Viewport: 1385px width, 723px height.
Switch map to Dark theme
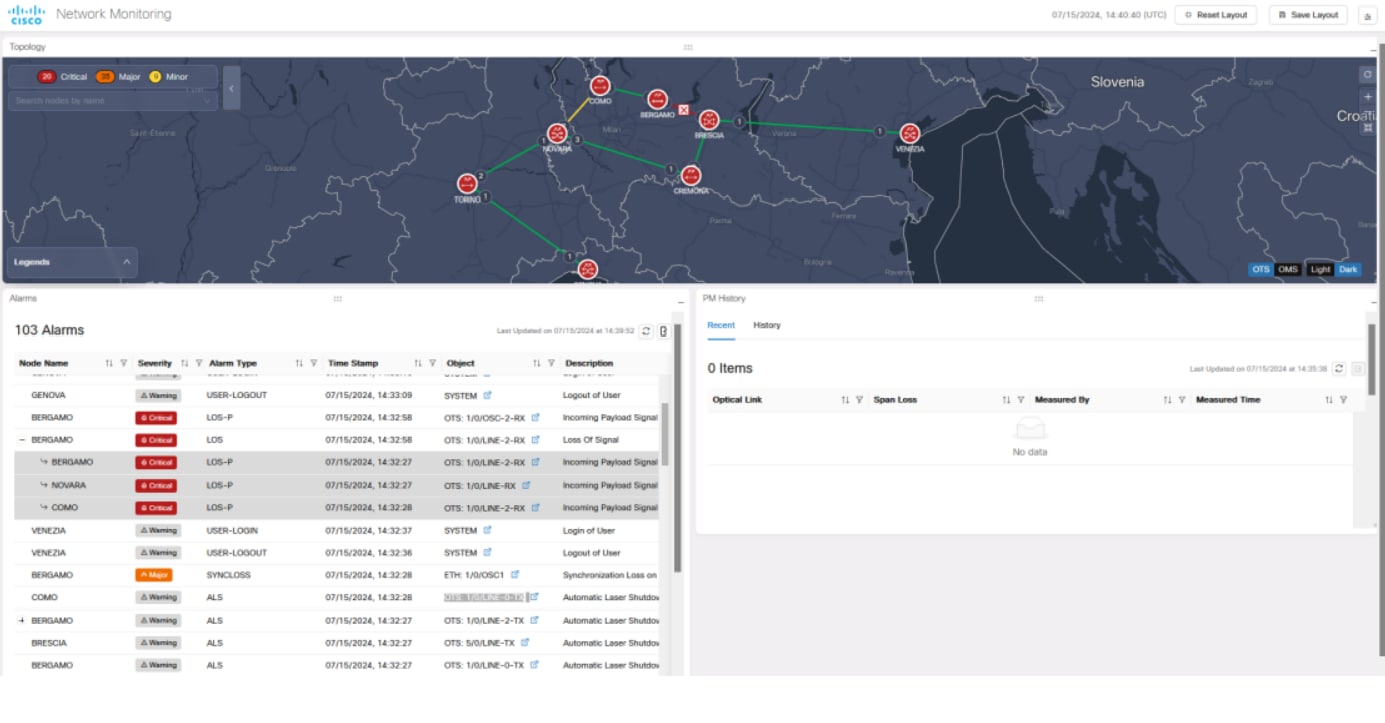[x=1348, y=269]
